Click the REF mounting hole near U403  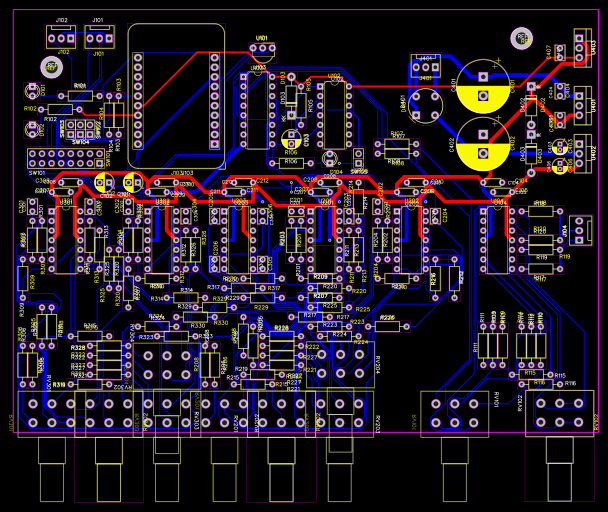[522, 38]
